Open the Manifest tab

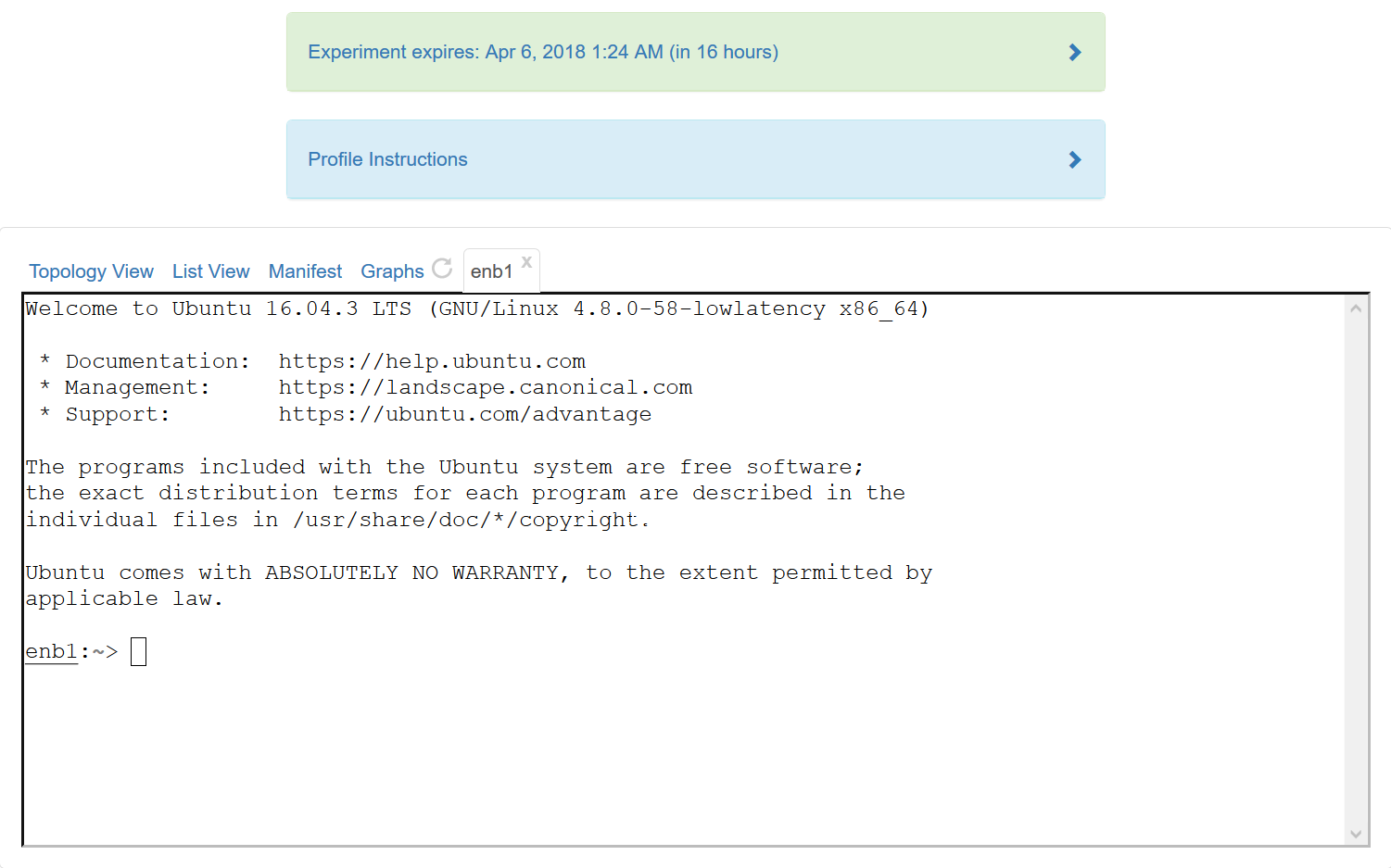(x=305, y=271)
